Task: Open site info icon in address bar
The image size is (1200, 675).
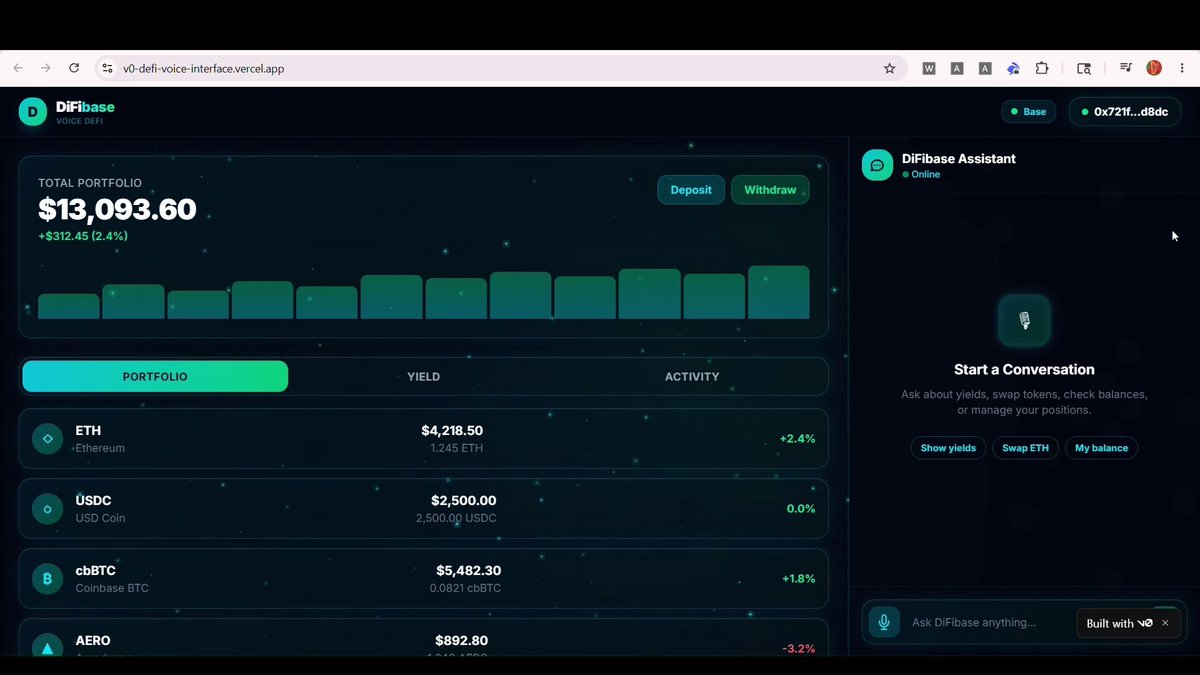Action: pos(108,68)
